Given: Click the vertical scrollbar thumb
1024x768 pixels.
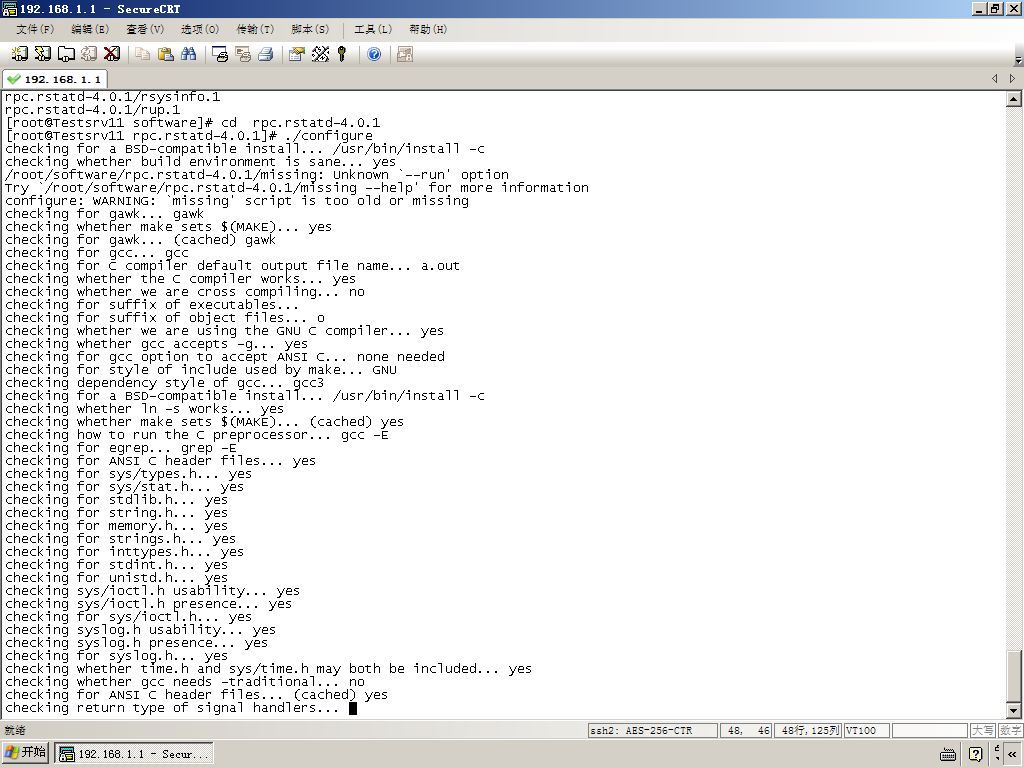Looking at the screenshot, I should [1014, 677].
